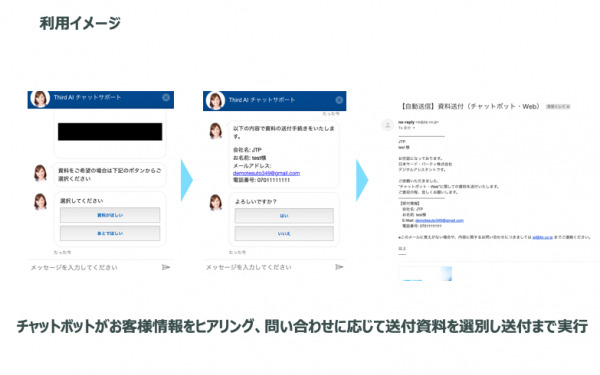600x375 pixels.
Task: Click avatar beside よろしいですか？ message
Action: tap(215, 202)
